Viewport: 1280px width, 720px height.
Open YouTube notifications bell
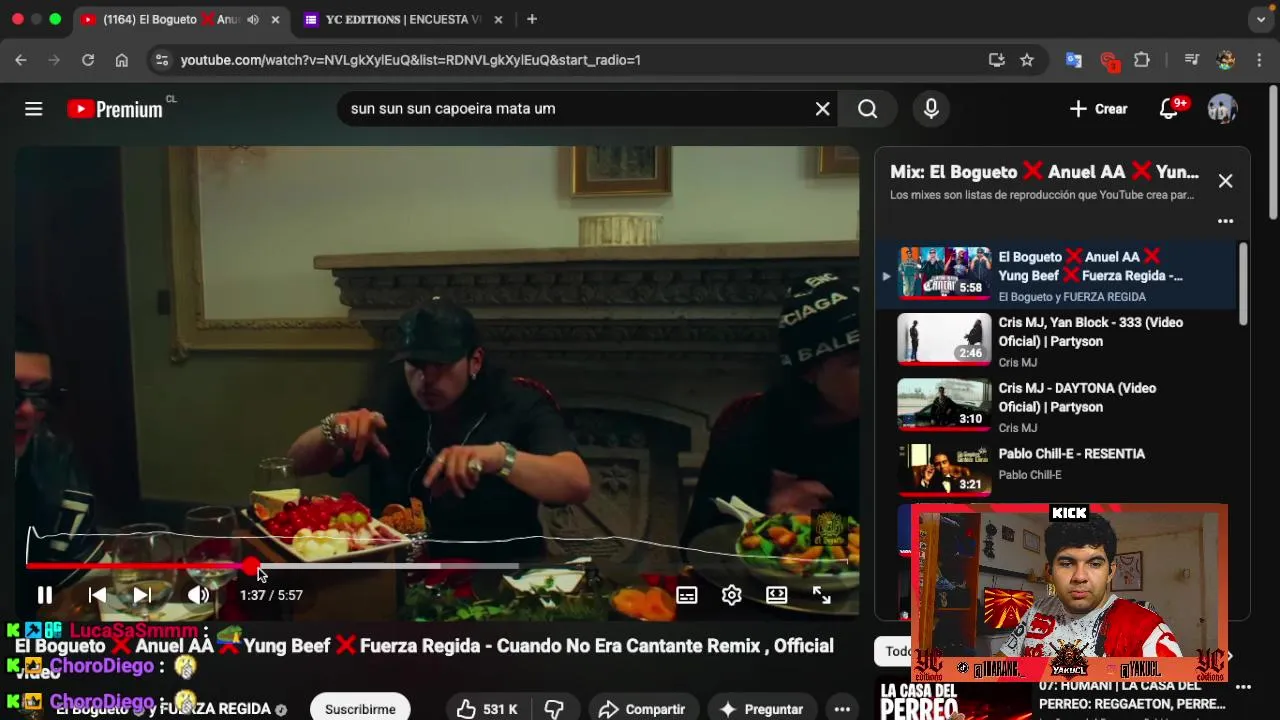1169,109
